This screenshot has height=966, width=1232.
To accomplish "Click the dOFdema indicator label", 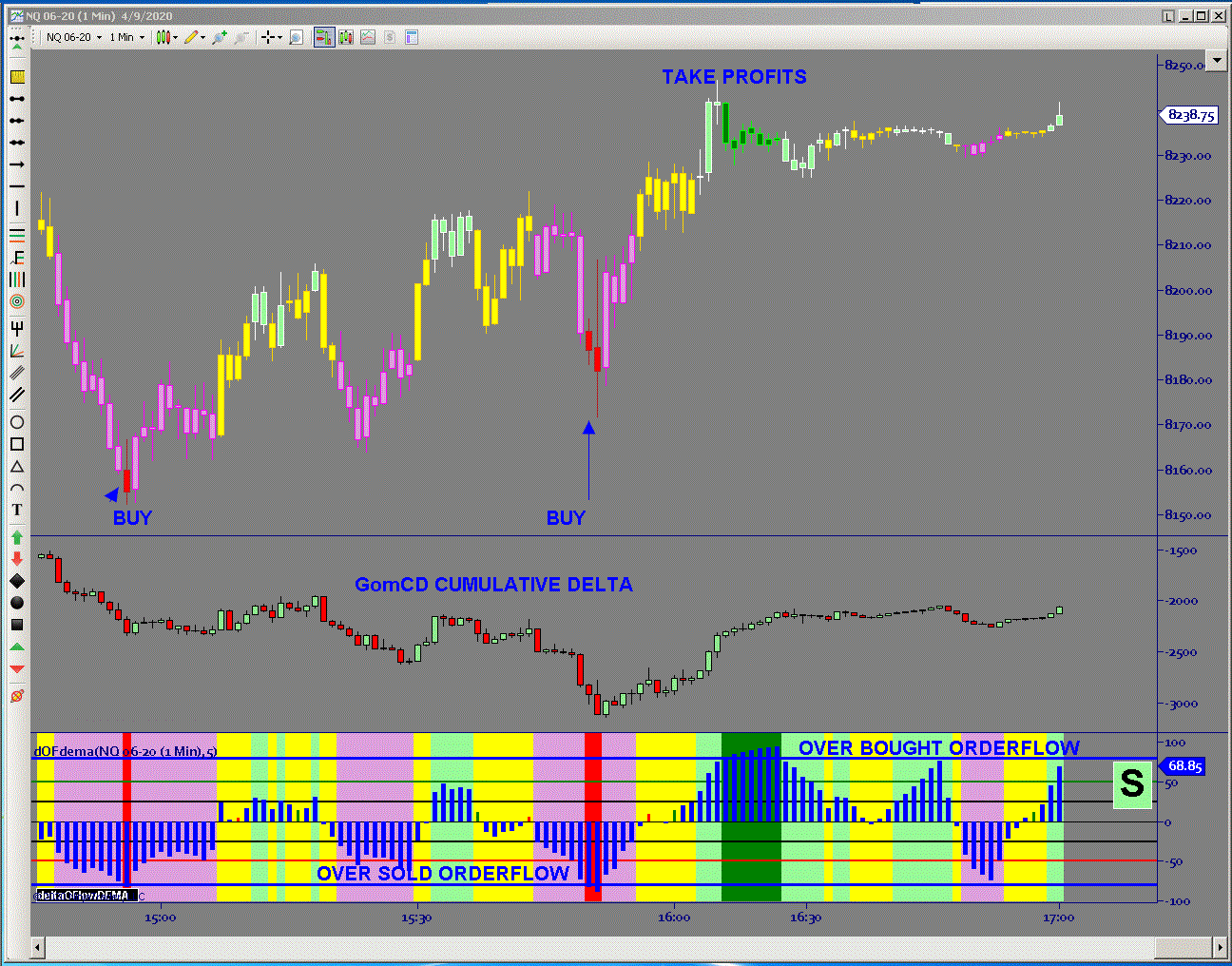I will [x=125, y=751].
